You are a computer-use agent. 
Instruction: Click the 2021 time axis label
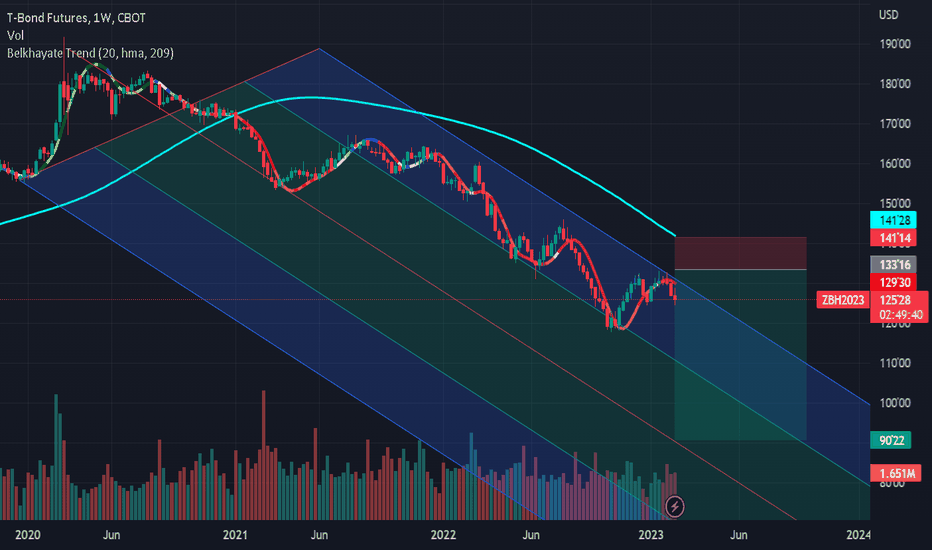[x=235, y=535]
